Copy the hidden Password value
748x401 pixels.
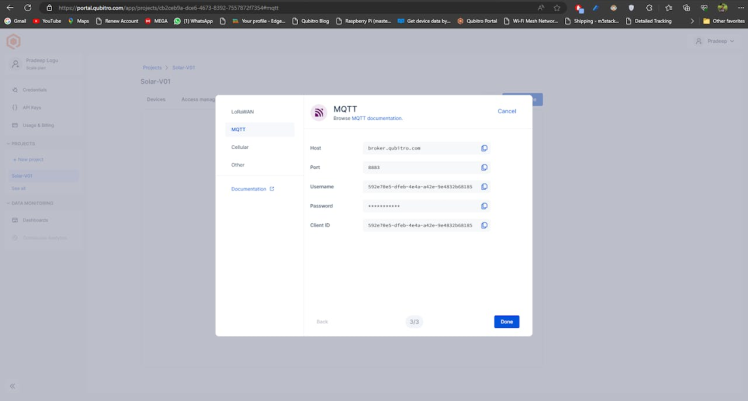[484, 206]
